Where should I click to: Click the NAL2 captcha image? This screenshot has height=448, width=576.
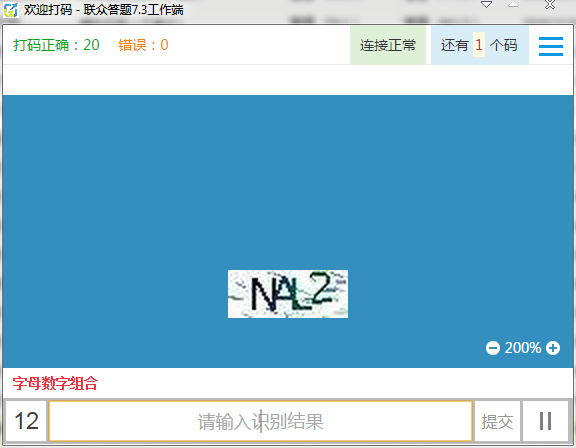click(288, 294)
